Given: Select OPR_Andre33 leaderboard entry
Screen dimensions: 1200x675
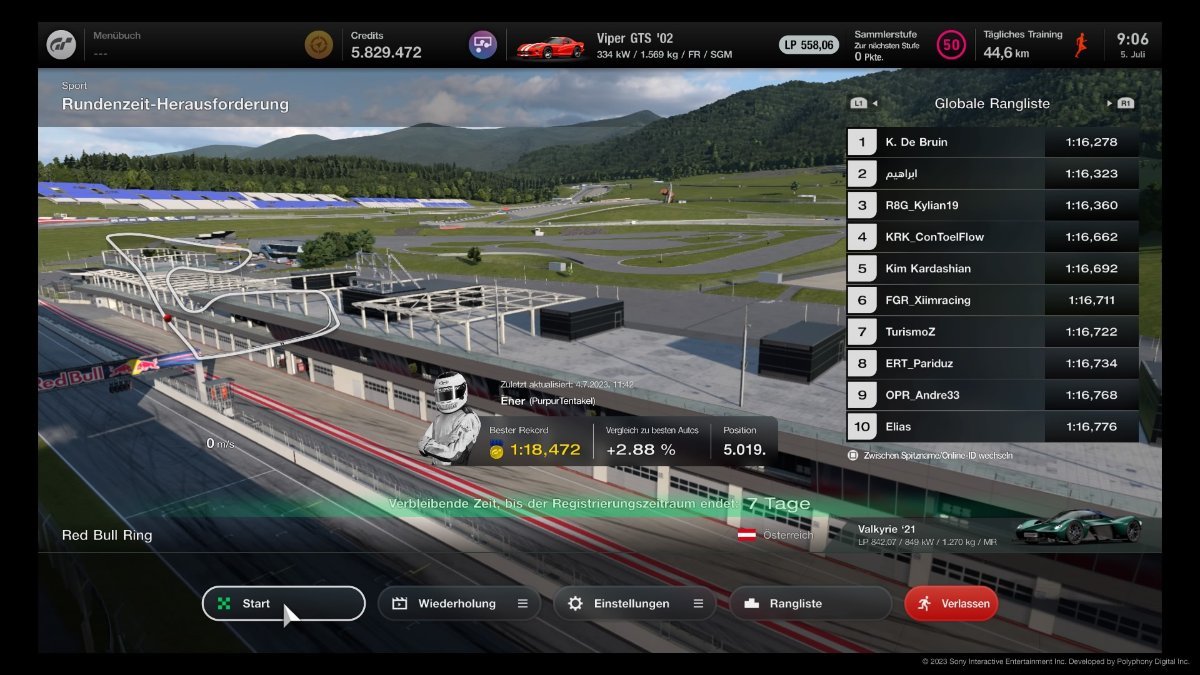Looking at the screenshot, I should tap(992, 395).
